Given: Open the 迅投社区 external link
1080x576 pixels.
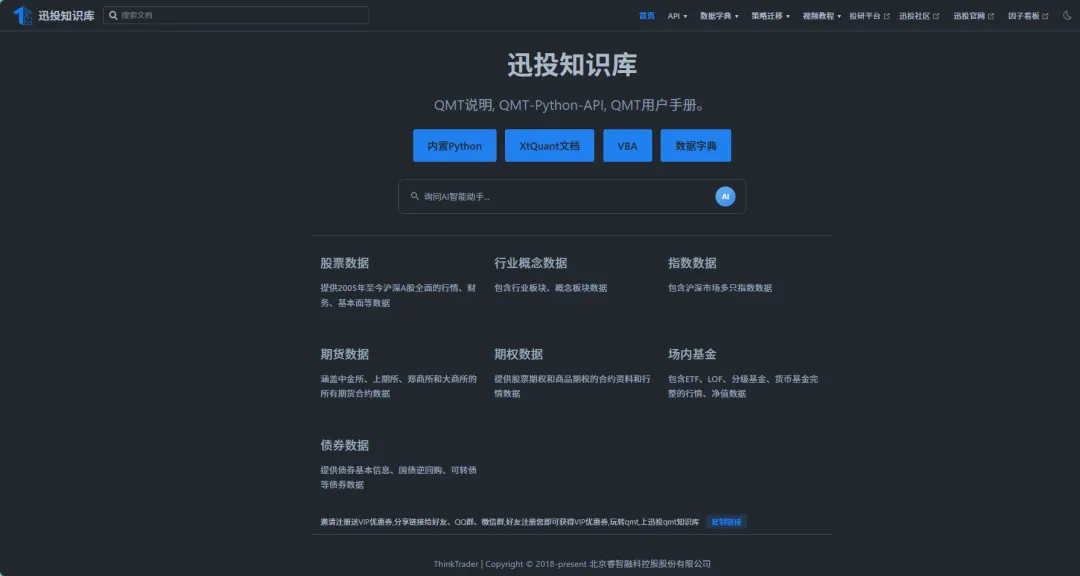Looking at the screenshot, I should pos(919,16).
